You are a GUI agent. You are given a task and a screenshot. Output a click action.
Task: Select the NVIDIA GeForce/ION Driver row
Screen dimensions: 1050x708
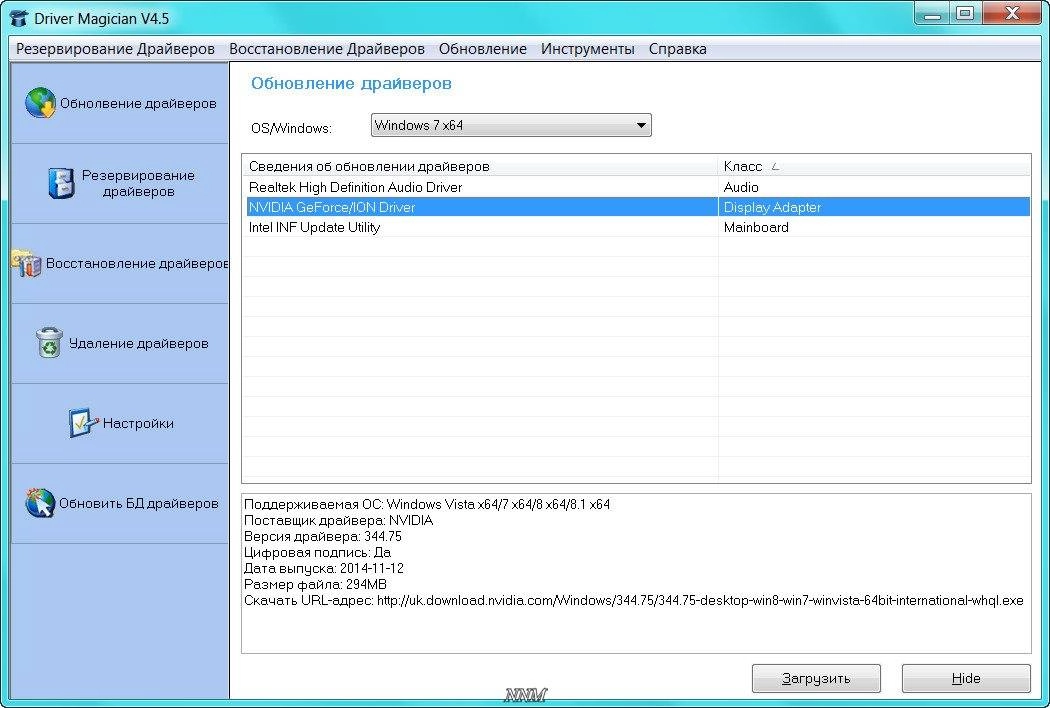click(636, 207)
